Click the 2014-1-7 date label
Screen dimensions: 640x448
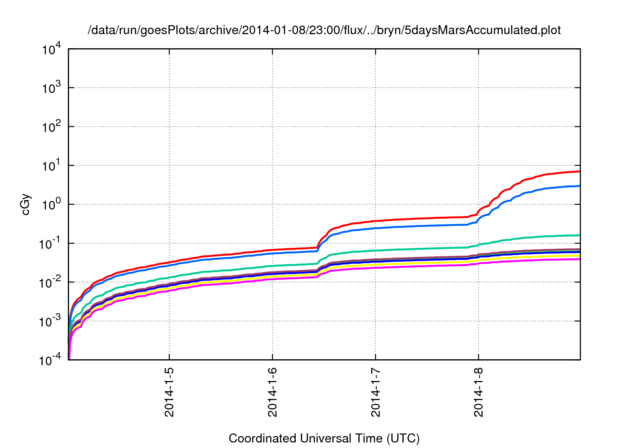pyautogui.click(x=376, y=392)
